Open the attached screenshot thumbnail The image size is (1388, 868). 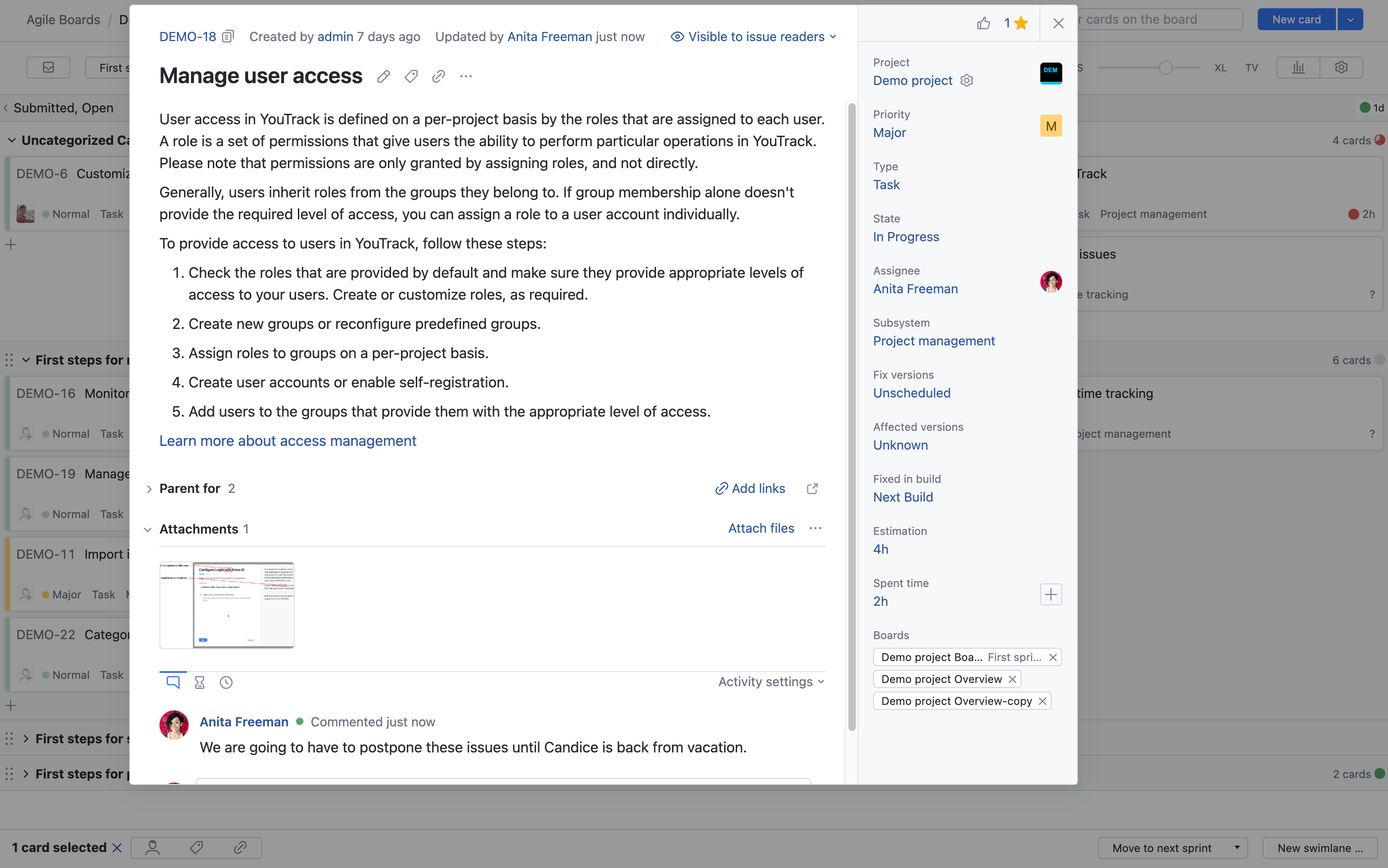click(x=227, y=604)
